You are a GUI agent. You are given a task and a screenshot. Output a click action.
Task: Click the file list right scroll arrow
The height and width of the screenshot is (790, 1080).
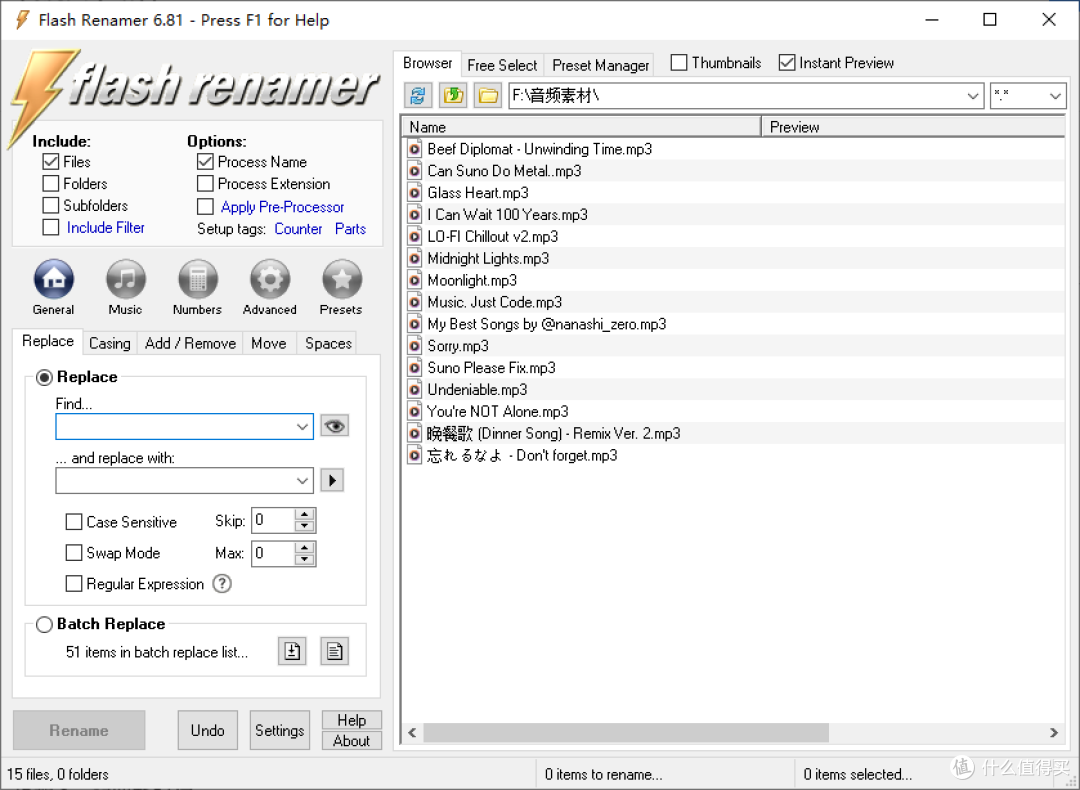1054,733
